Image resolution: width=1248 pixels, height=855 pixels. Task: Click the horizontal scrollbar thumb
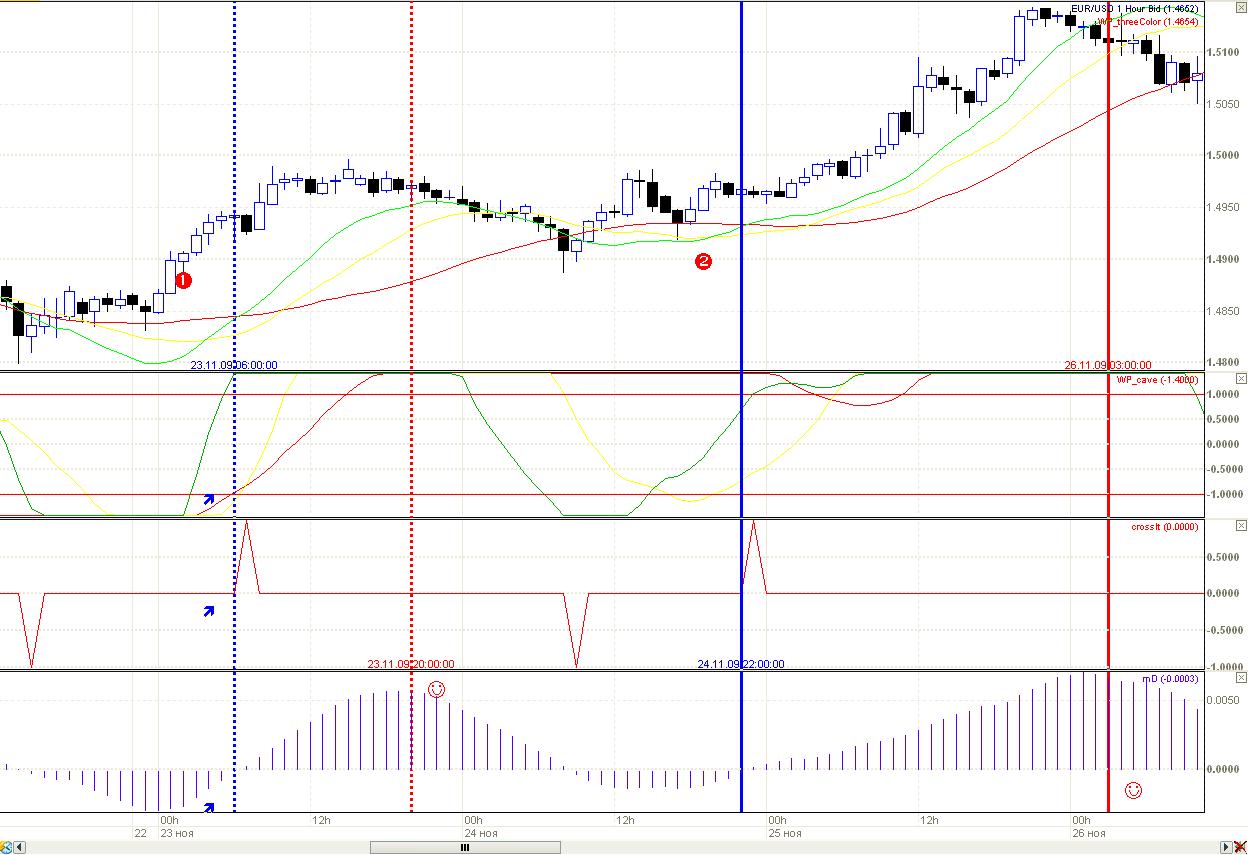click(465, 847)
